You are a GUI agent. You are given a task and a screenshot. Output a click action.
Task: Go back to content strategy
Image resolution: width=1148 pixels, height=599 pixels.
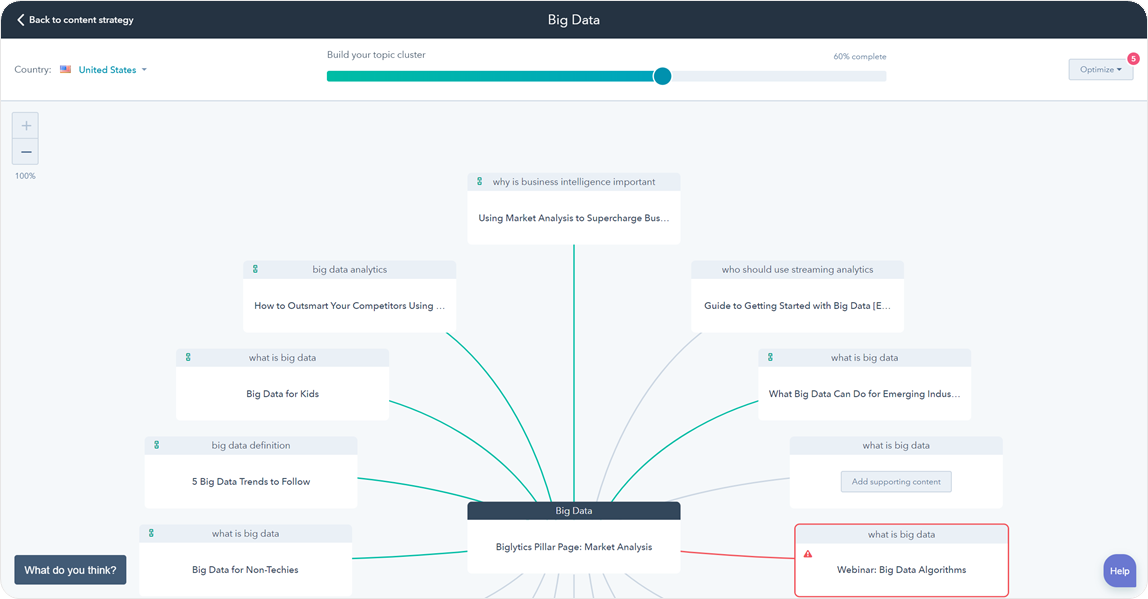[80, 20]
